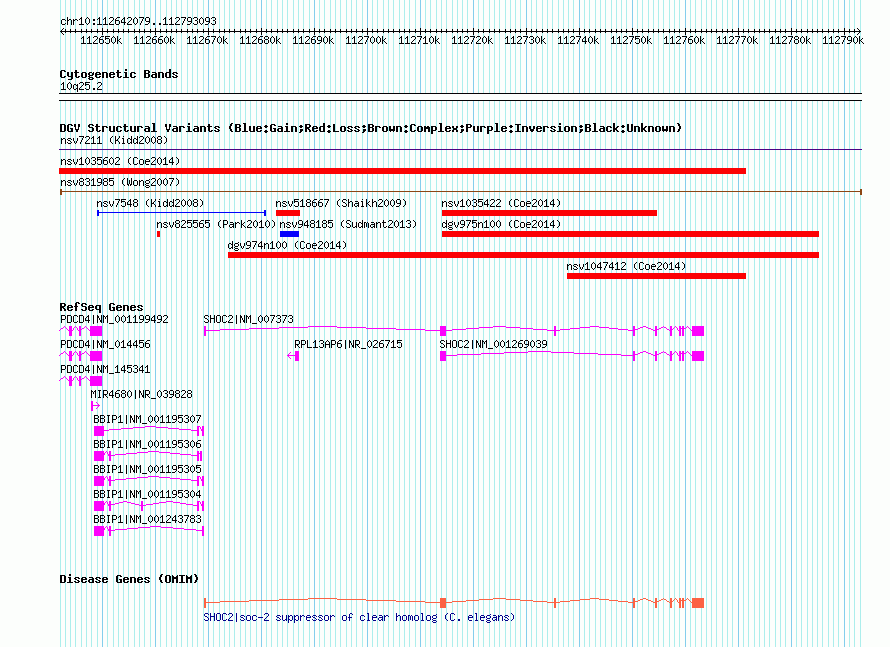
Task: Click the nsv1047412 (Coe2014) red bar
Action: click(656, 276)
